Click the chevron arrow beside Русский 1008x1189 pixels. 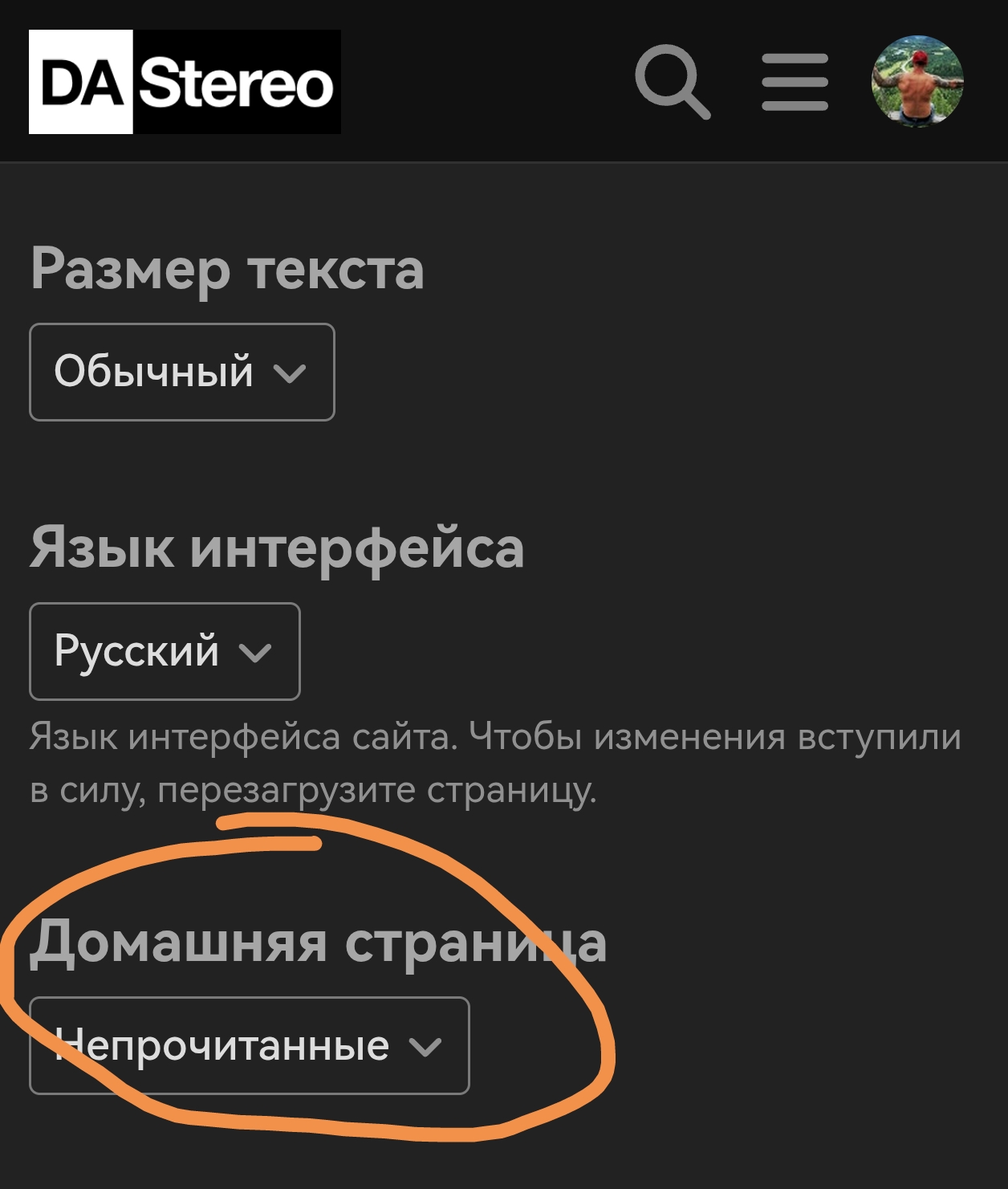click(255, 653)
